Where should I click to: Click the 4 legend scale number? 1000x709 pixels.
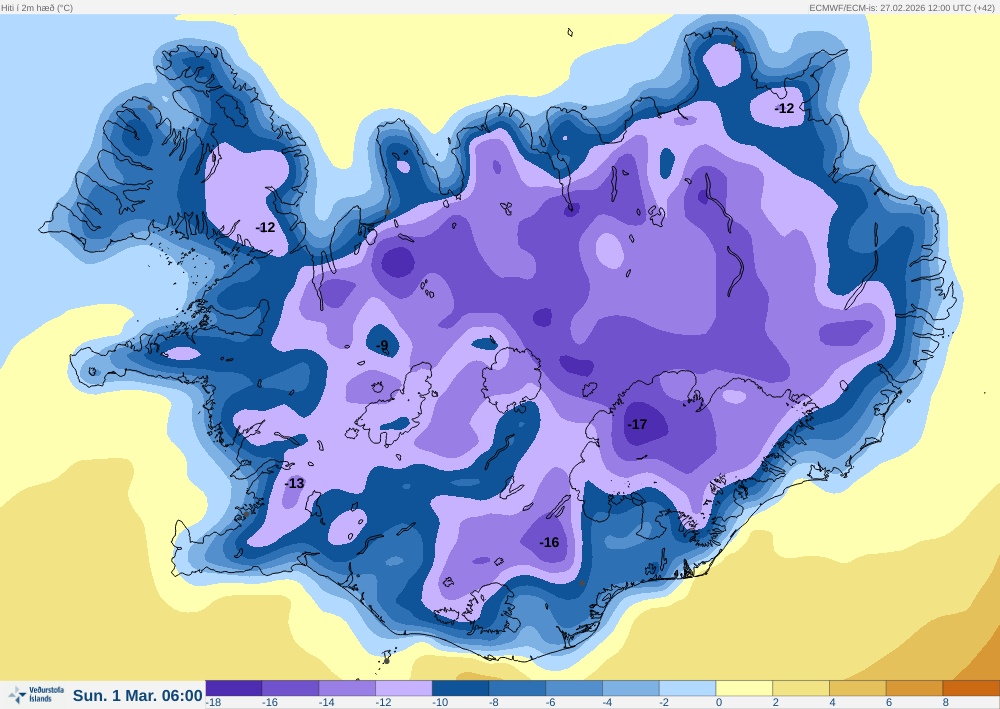coord(832,703)
